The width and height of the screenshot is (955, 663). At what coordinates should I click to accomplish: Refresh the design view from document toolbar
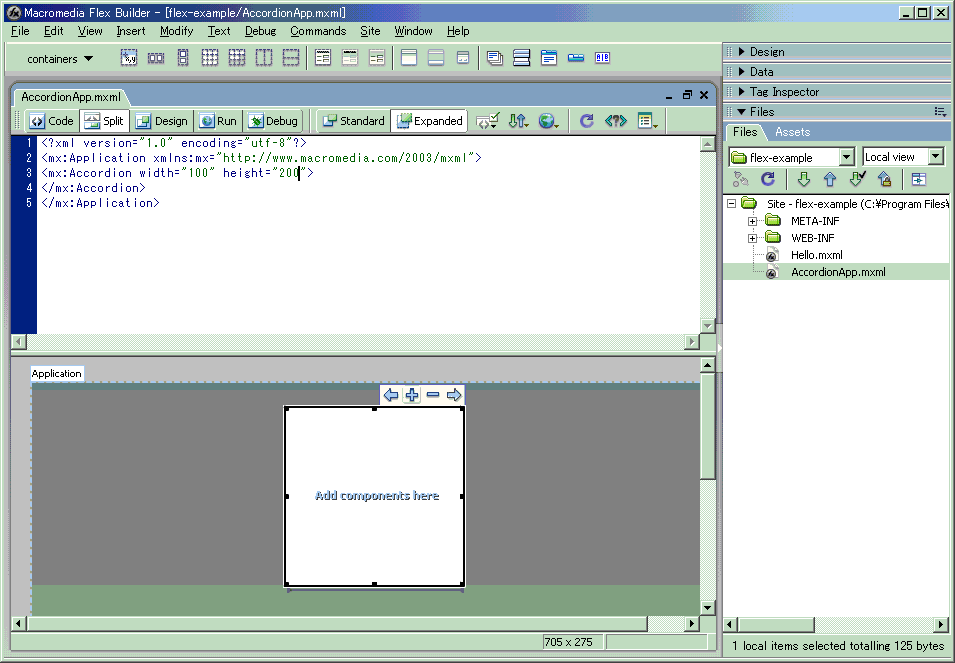pyautogui.click(x=587, y=121)
